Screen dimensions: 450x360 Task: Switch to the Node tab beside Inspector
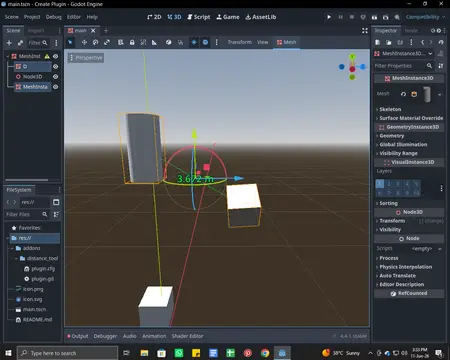[411, 31]
